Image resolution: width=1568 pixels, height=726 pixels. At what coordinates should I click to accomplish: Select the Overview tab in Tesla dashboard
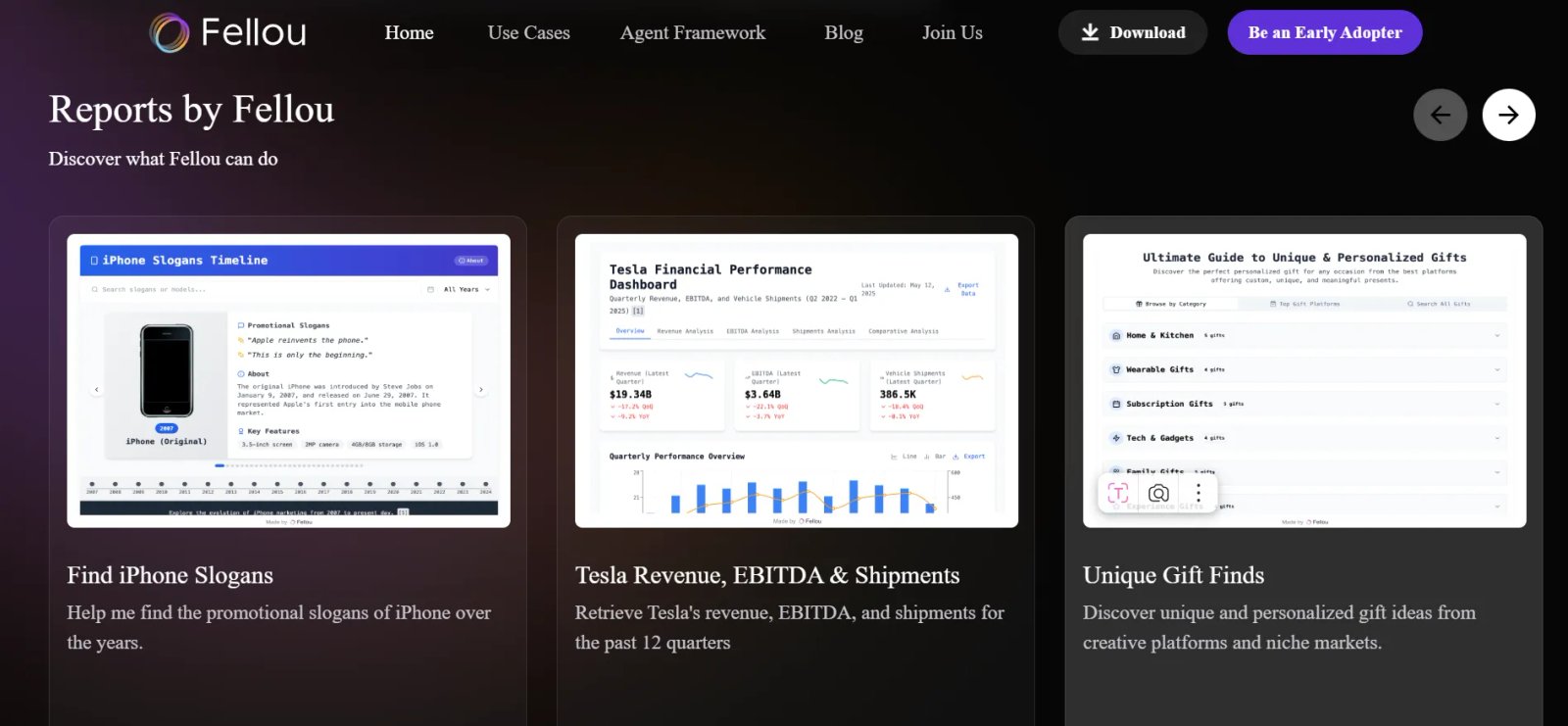(630, 331)
